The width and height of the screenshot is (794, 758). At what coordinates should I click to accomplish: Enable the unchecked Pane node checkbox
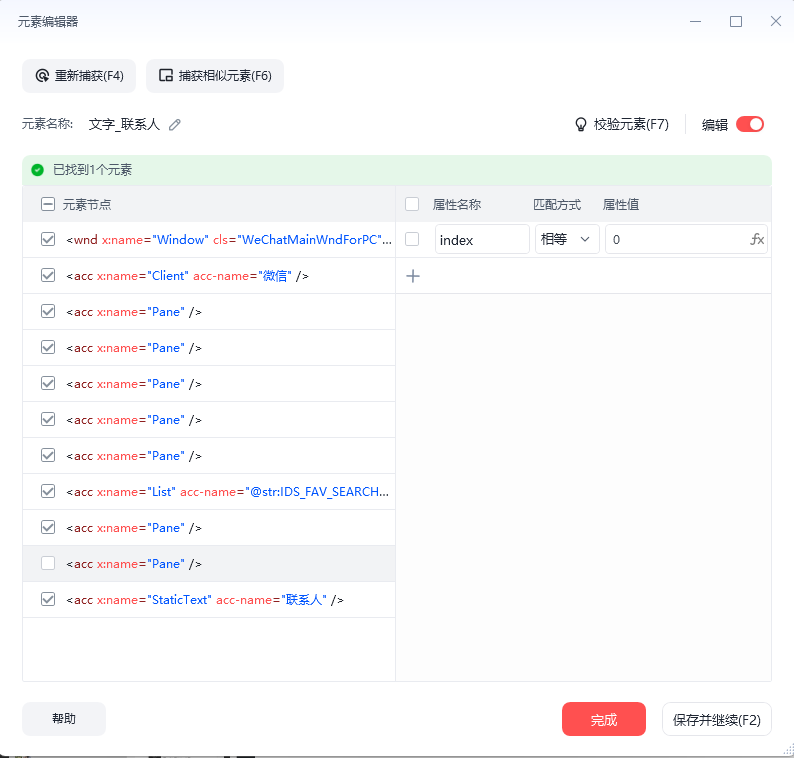click(48, 564)
